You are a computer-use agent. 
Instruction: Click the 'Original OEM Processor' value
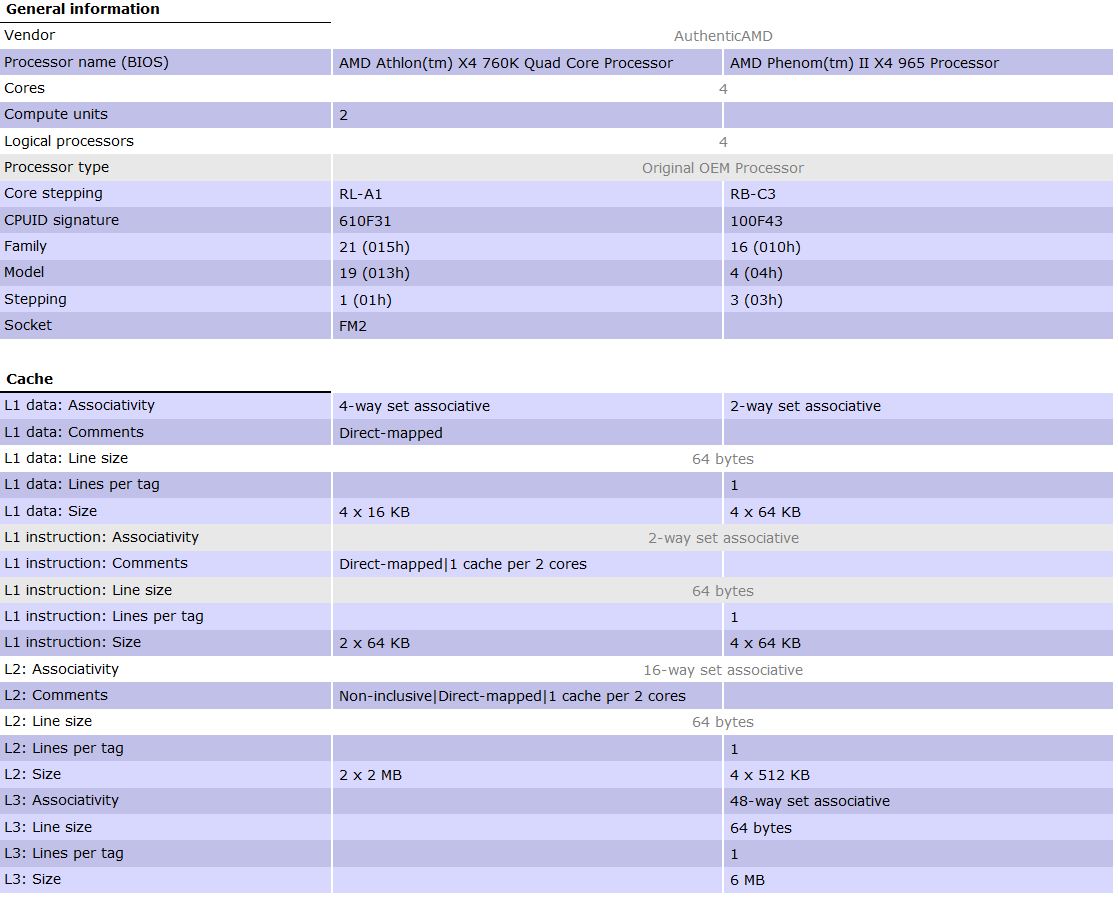click(722, 168)
